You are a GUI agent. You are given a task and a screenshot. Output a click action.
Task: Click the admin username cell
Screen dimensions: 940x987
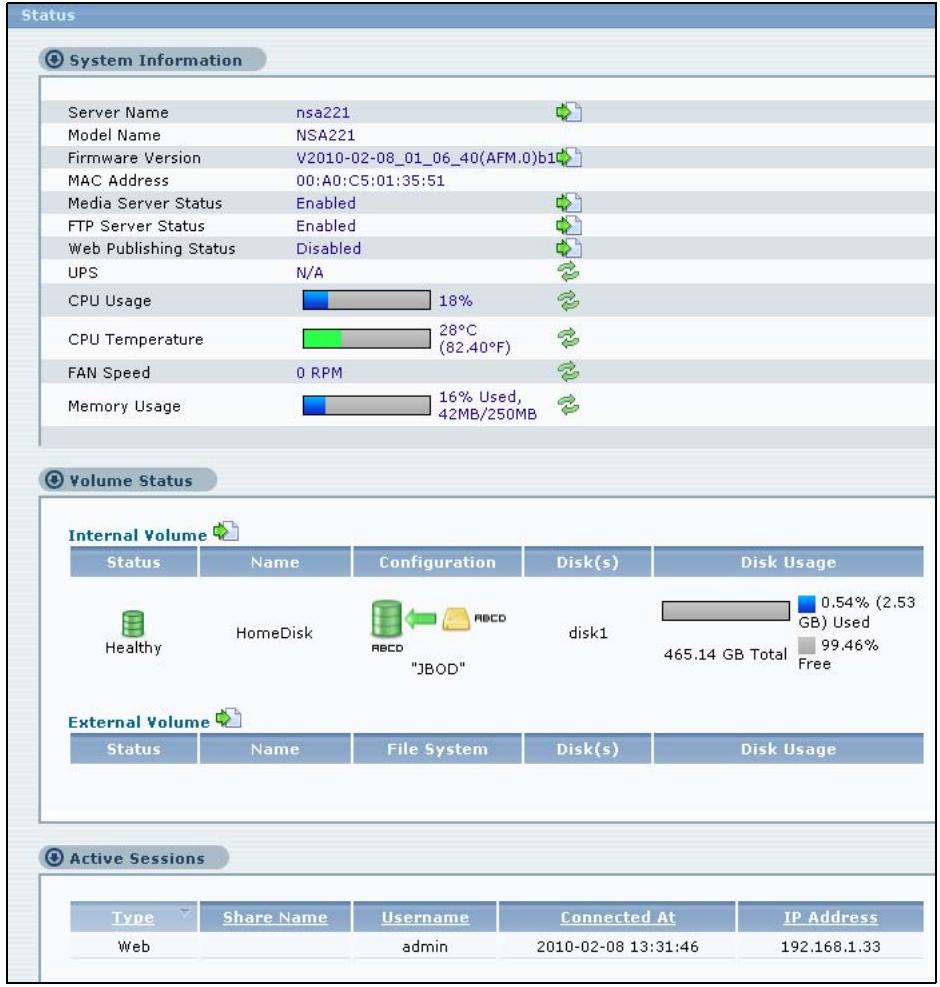(425, 946)
